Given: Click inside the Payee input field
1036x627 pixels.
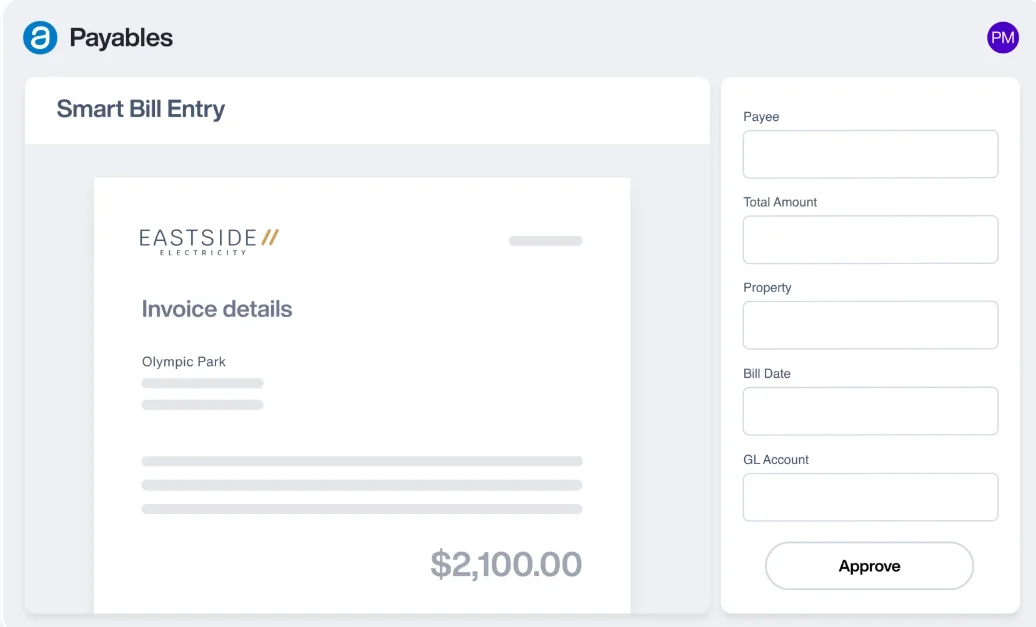Looking at the screenshot, I should [x=869, y=153].
